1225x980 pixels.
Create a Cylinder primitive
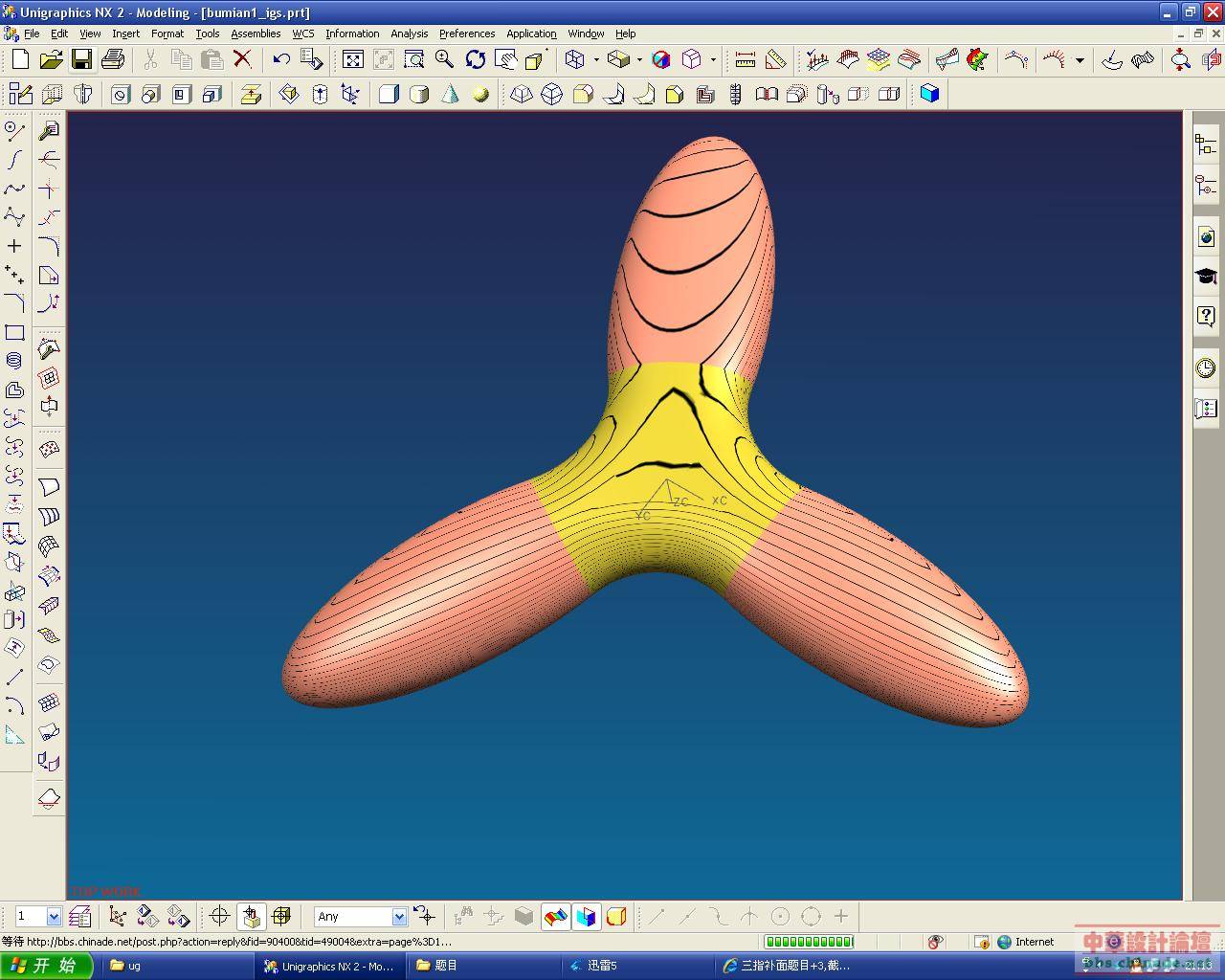coord(419,94)
